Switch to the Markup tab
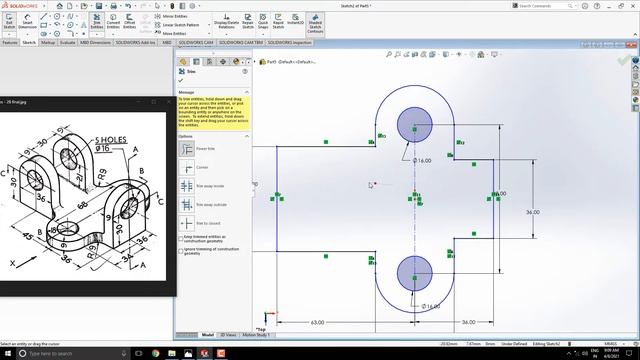640x360 pixels. (x=48, y=42)
